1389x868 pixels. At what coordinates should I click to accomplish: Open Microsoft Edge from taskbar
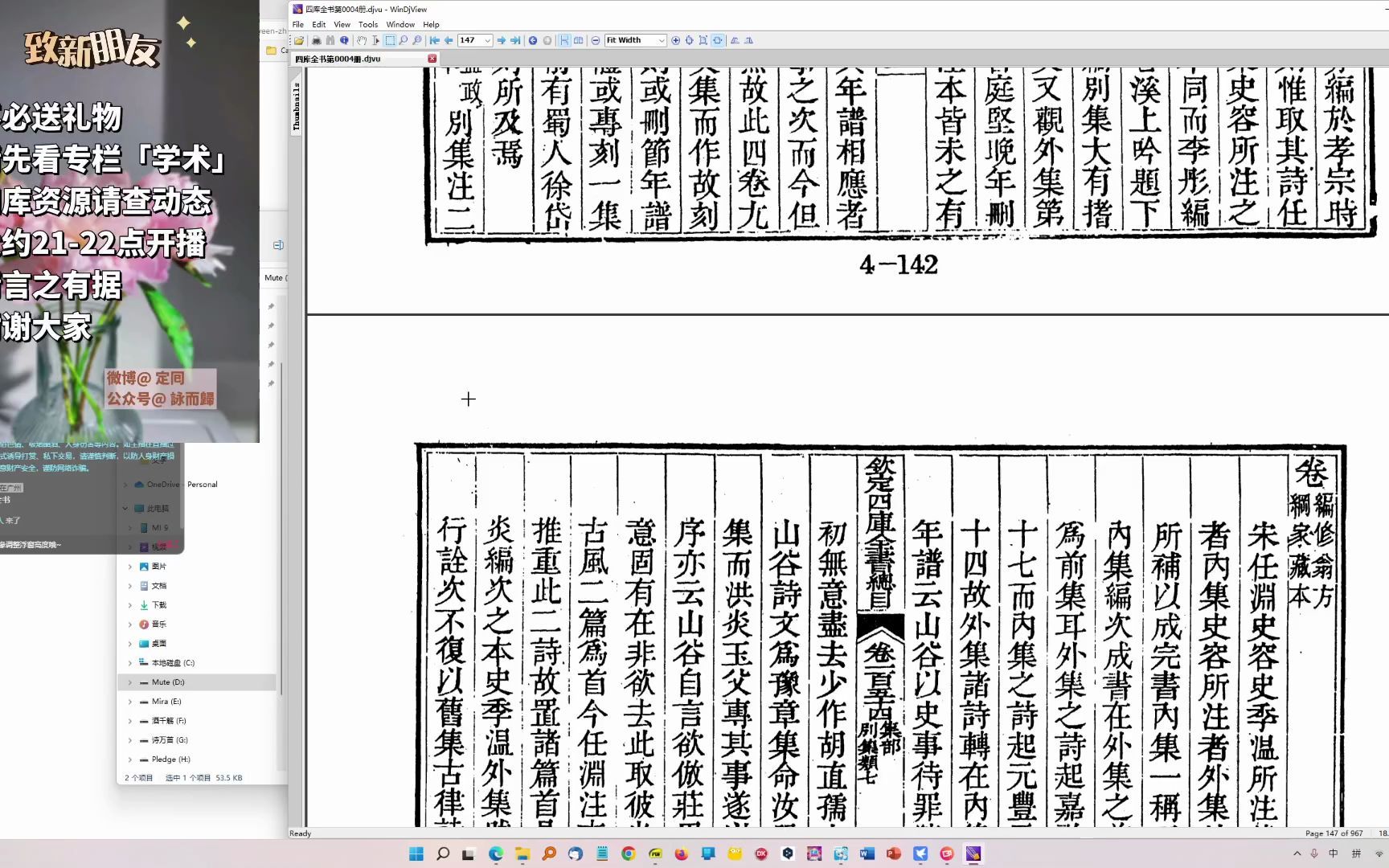point(496,854)
